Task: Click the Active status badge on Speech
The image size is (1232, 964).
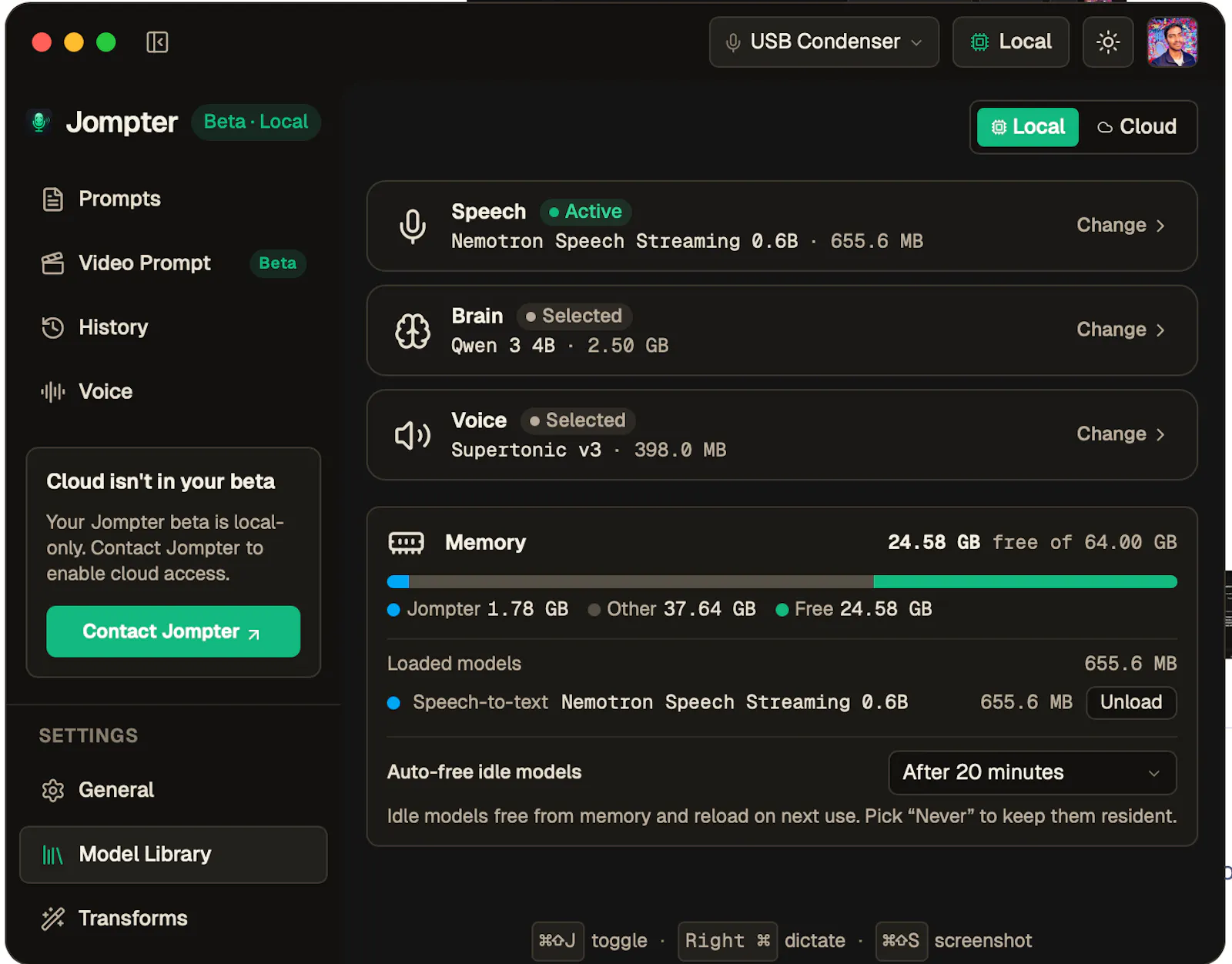Action: pyautogui.click(x=586, y=212)
